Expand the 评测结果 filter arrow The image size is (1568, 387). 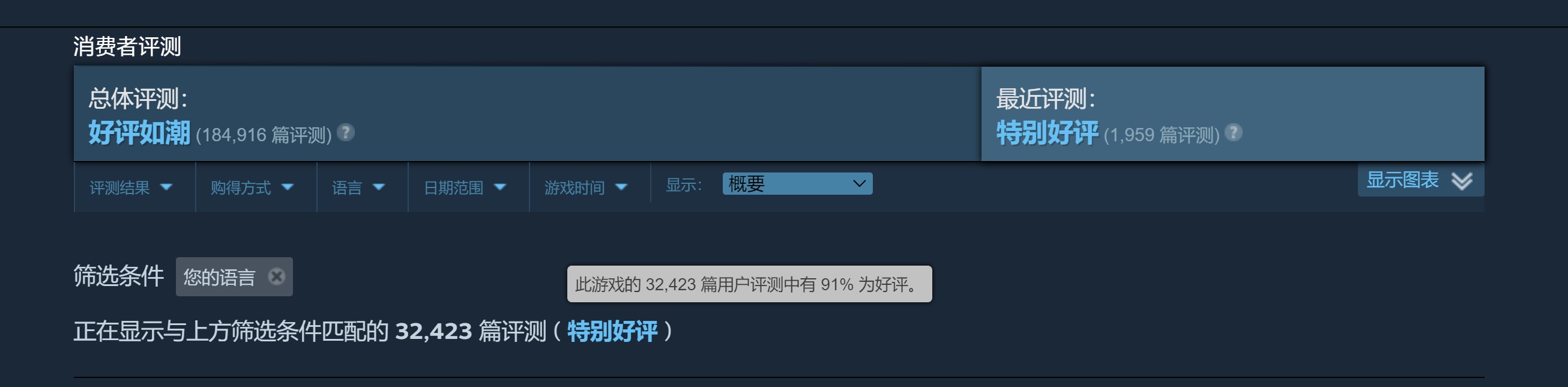[x=166, y=187]
